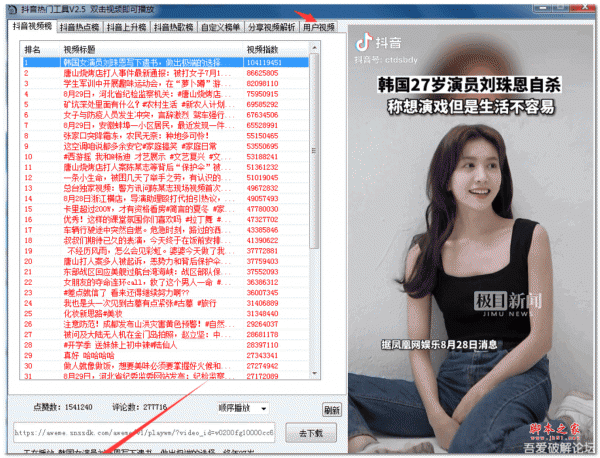Click index value 53550695
Image resolution: width=600 pixels, height=458 pixels.
tap(262, 146)
